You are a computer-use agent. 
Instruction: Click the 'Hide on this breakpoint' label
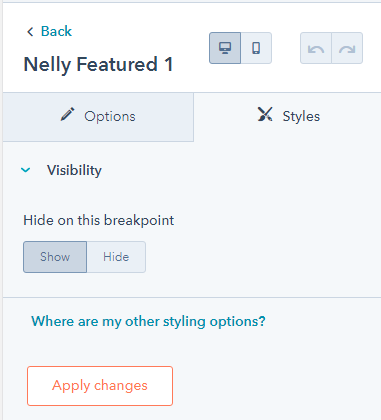99,220
